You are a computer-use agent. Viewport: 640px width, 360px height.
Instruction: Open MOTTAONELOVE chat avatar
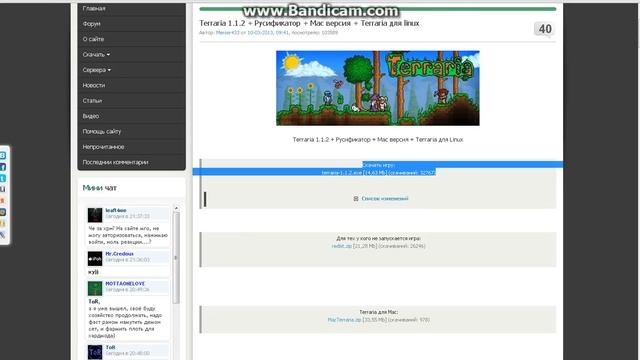pyautogui.click(x=95, y=289)
